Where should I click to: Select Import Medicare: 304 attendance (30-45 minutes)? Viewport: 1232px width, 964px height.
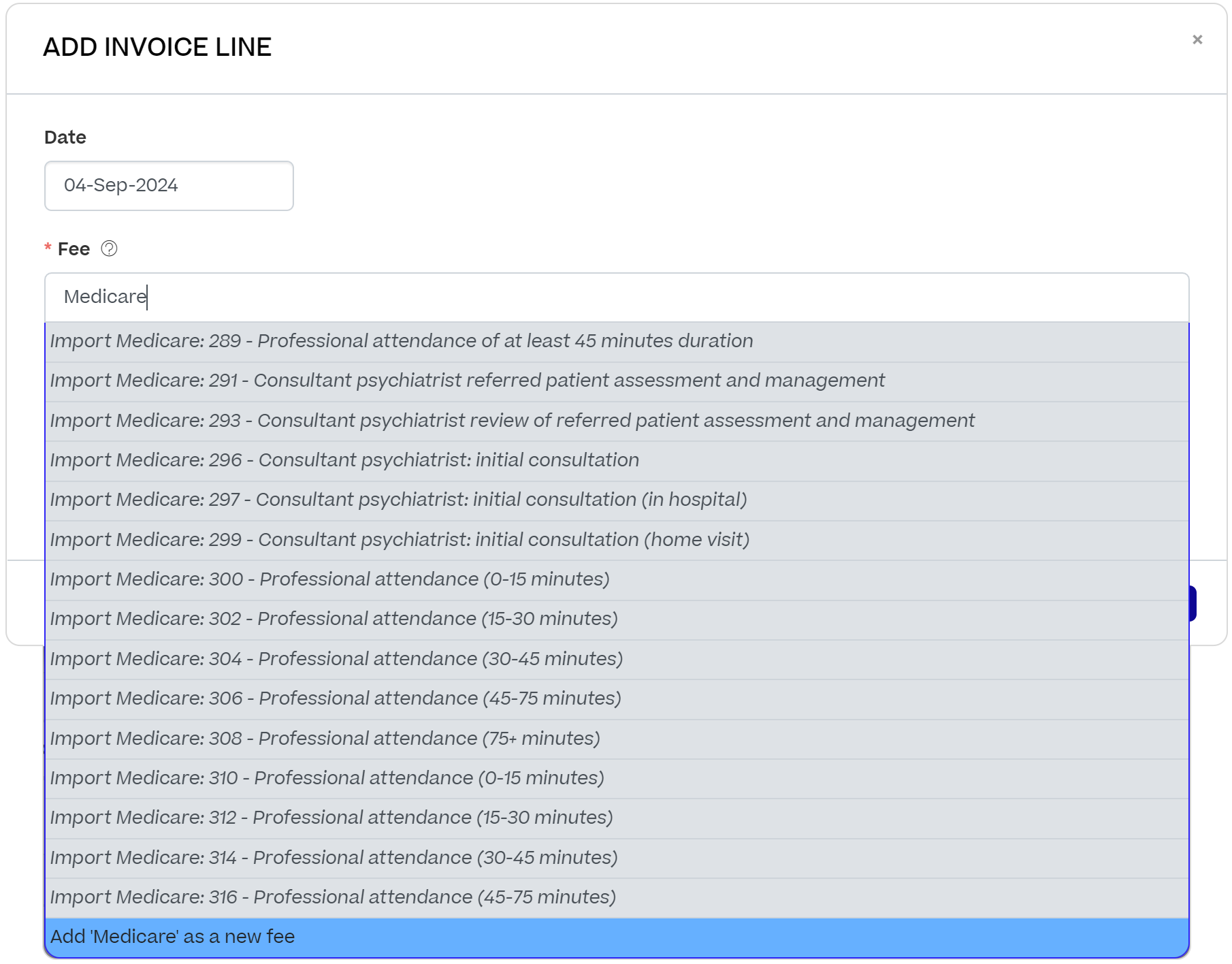(x=617, y=659)
